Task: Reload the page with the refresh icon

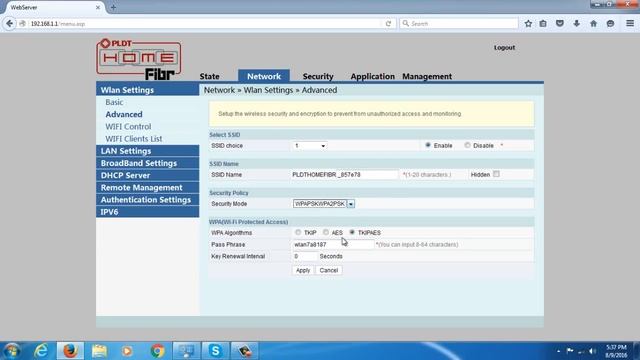Action: coord(388,24)
